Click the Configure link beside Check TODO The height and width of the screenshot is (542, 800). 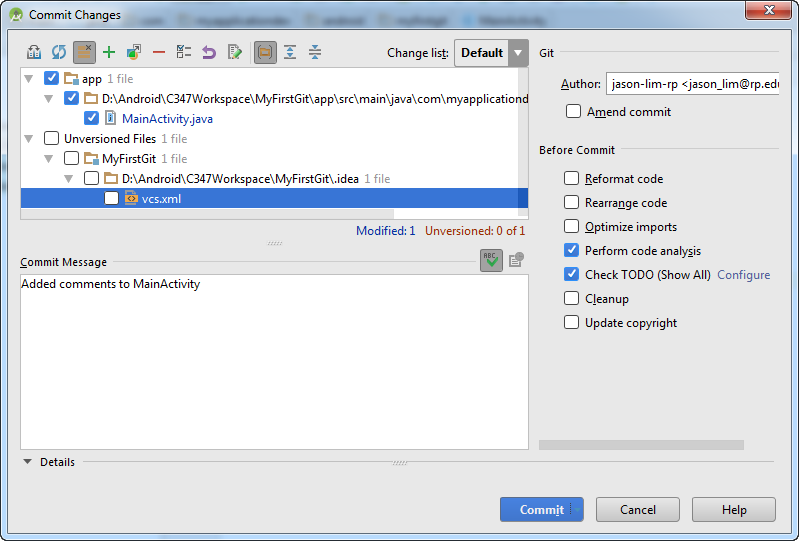(743, 275)
